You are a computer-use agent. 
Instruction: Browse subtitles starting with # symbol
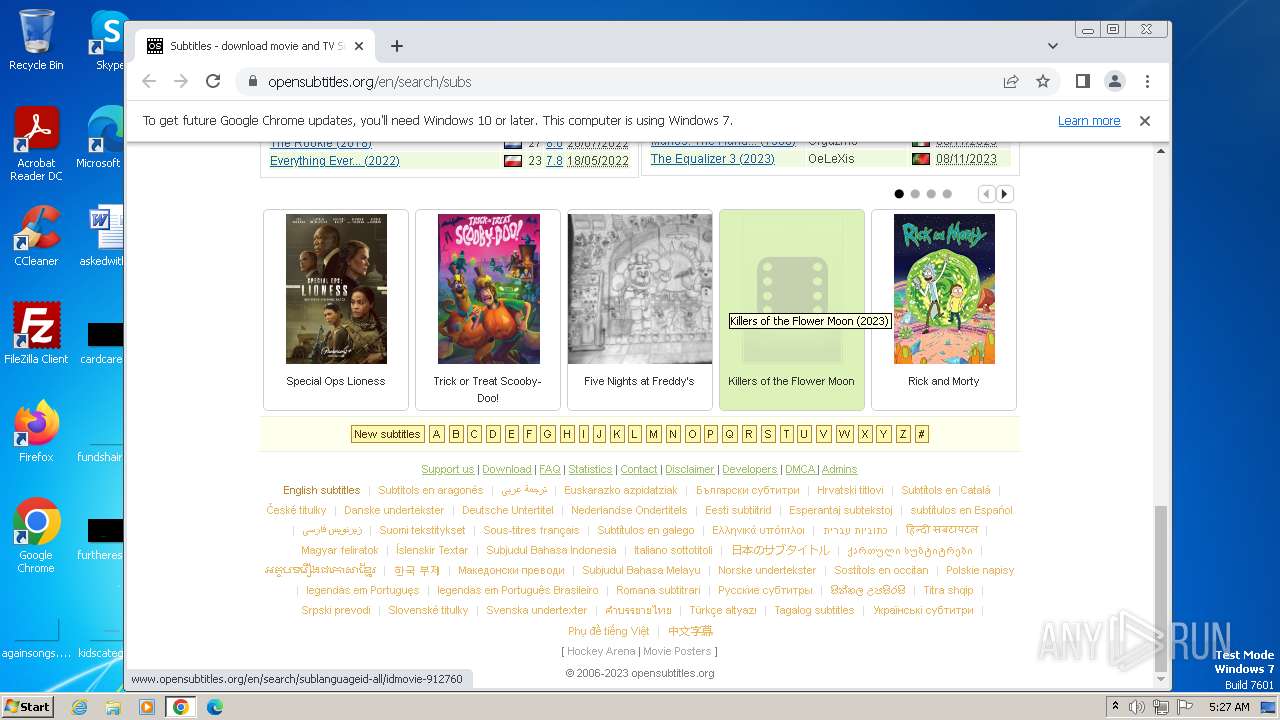(922, 434)
